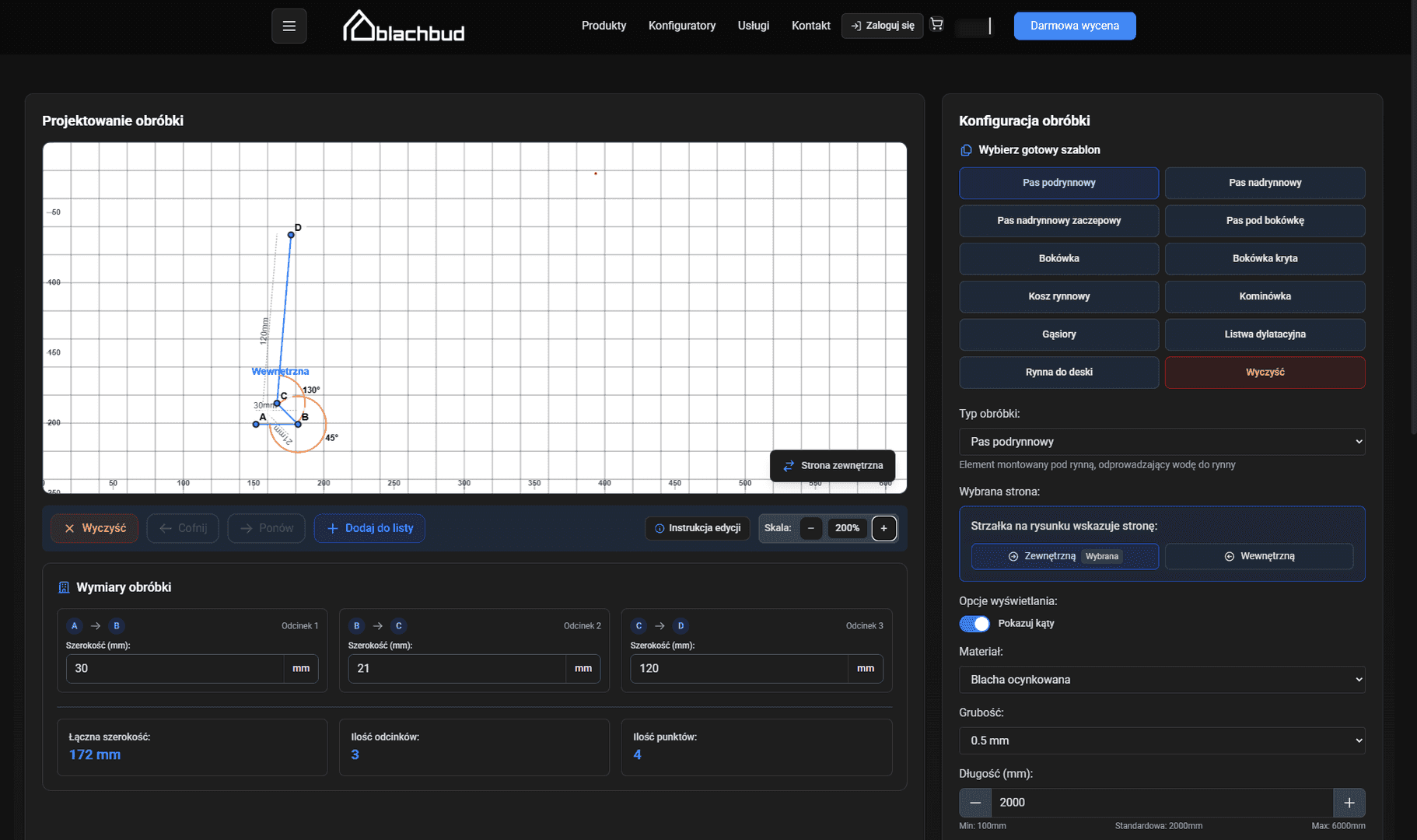Click Wyczyść below the canvas
Viewport: 1417px width, 840px height.
[x=95, y=528]
